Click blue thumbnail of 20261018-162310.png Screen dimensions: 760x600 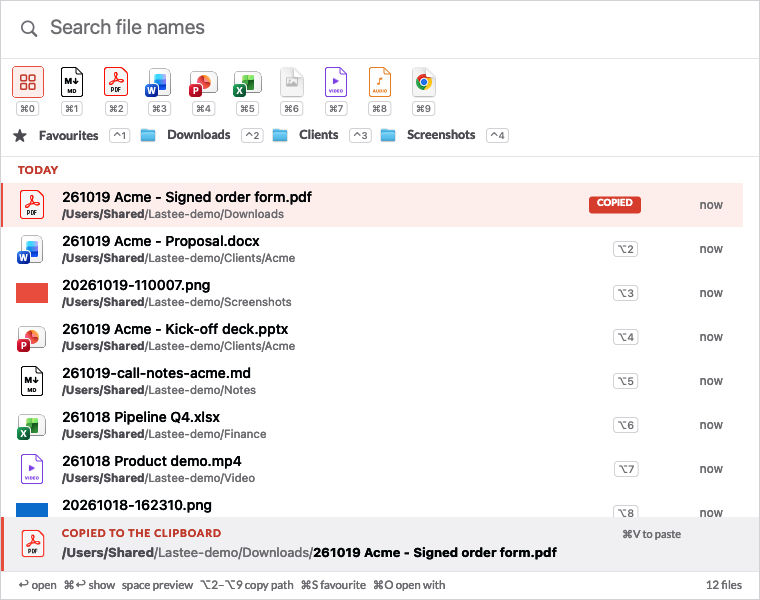pos(32,510)
